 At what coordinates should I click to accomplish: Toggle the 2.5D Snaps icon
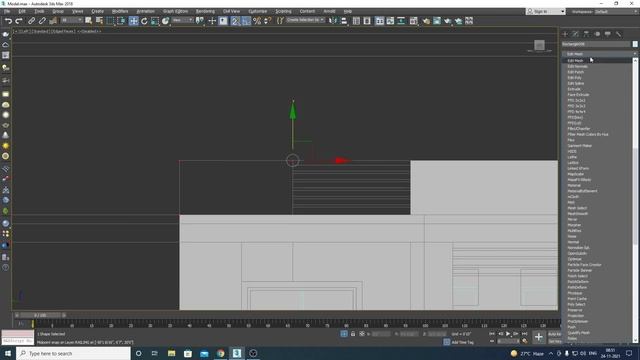point(235,21)
